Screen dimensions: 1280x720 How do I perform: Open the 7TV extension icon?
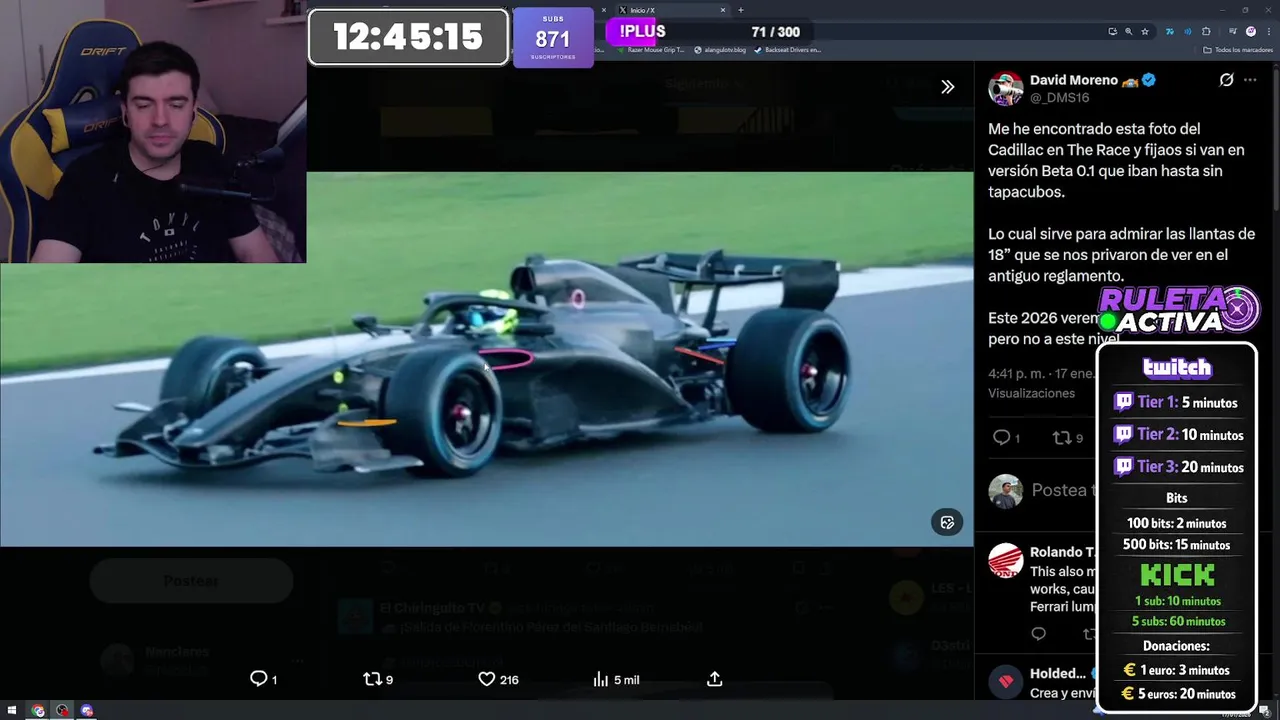[x=1169, y=31]
